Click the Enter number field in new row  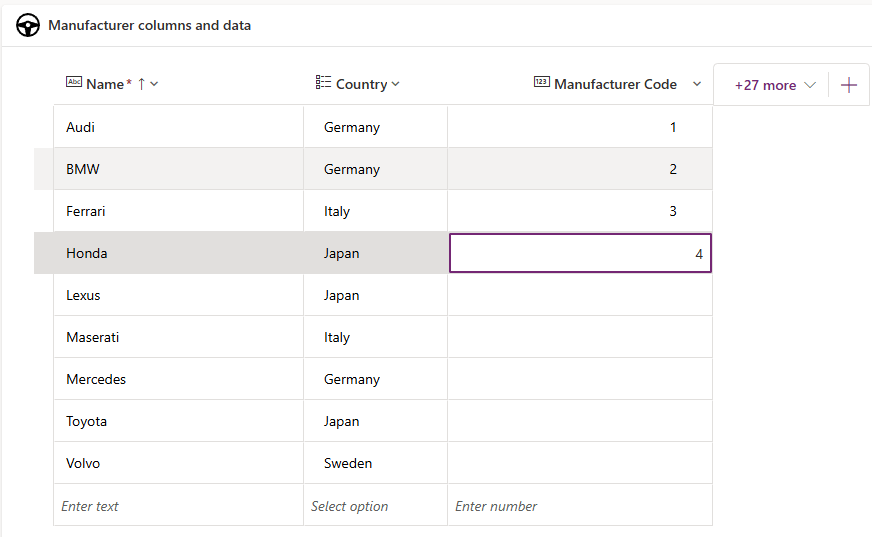[x=580, y=506]
